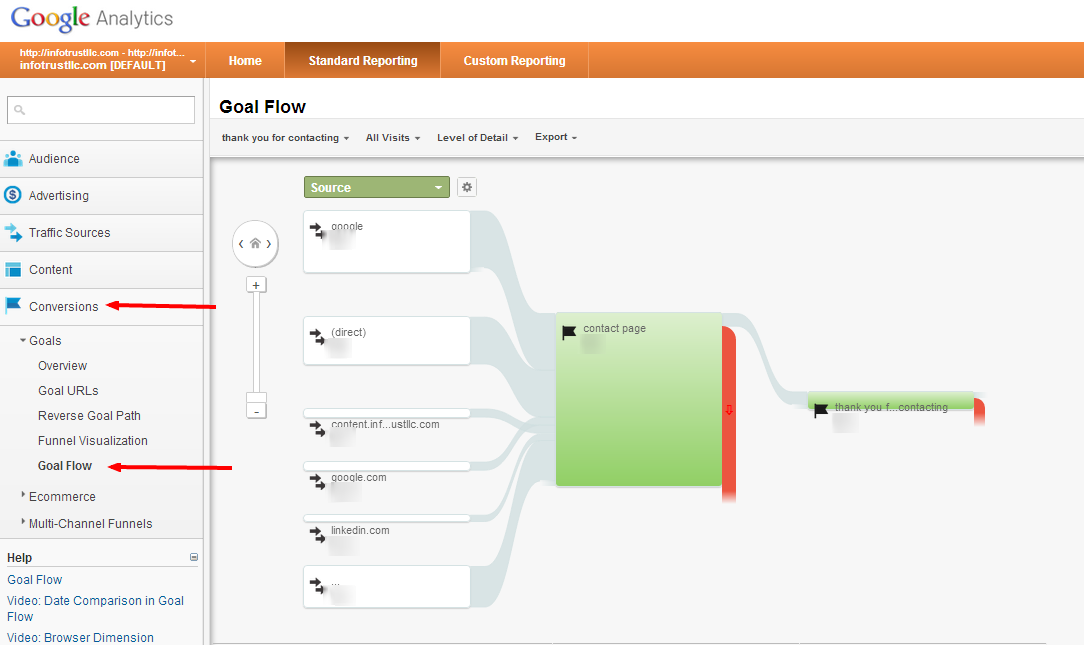The height and width of the screenshot is (645, 1084).
Task: Go to the Home tab
Action: (x=245, y=61)
